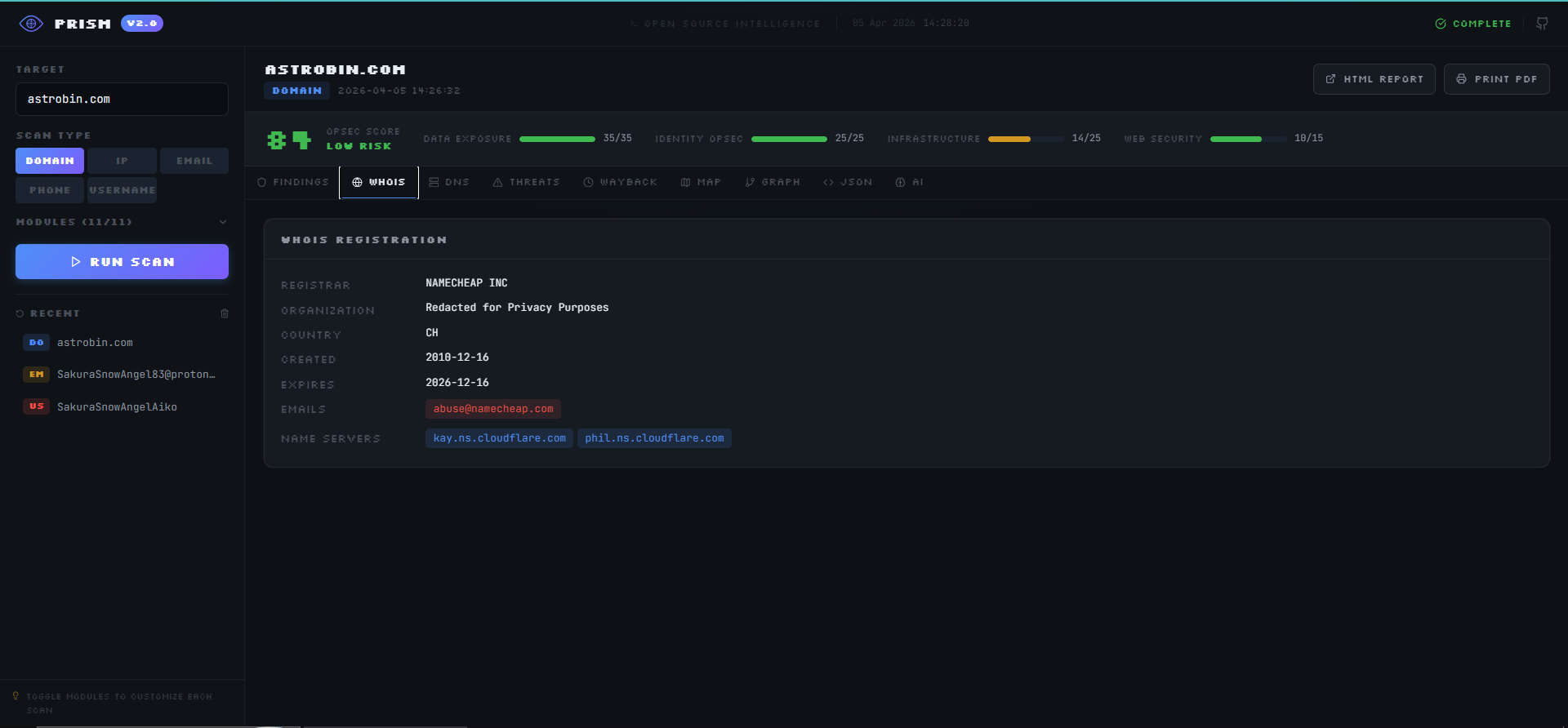This screenshot has width=1568, height=728.
Task: View the JSON tab
Action: pyautogui.click(x=848, y=183)
